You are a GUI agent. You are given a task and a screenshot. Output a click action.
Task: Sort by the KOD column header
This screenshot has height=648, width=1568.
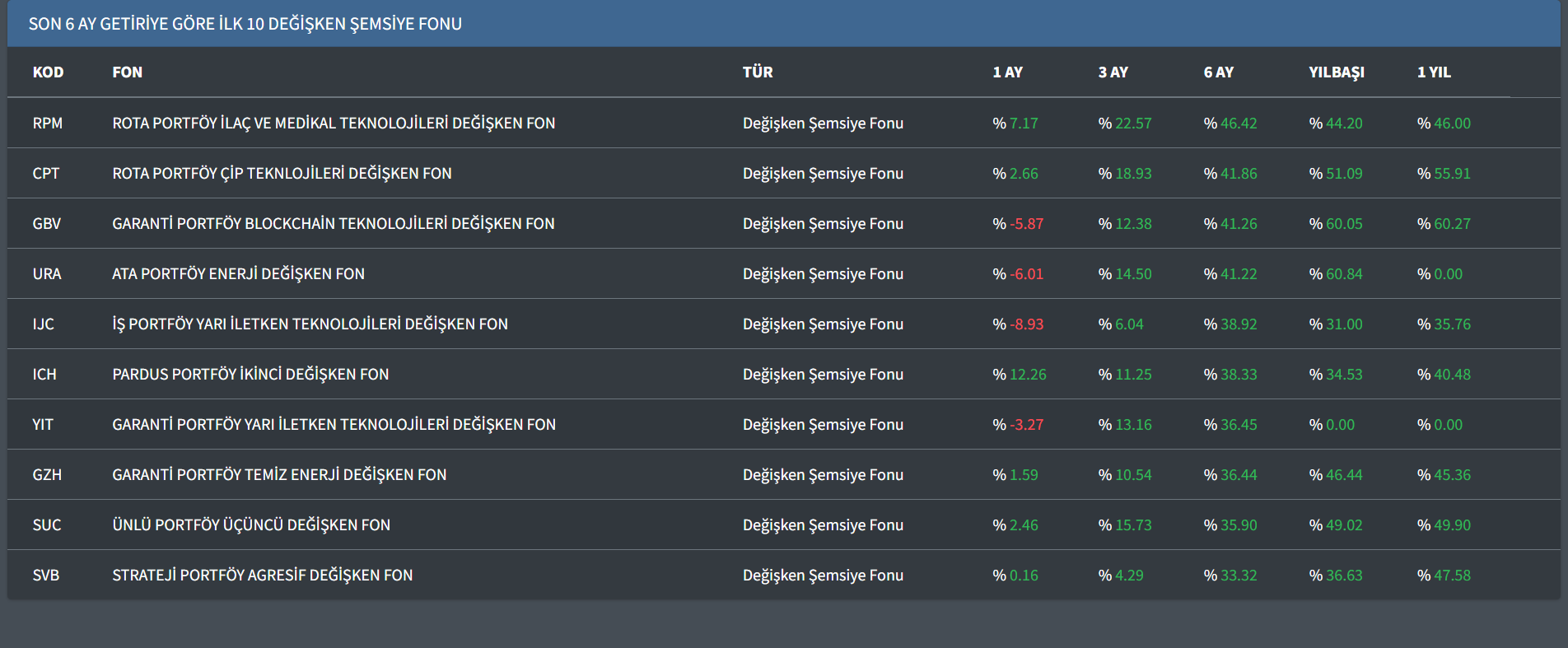pos(48,72)
